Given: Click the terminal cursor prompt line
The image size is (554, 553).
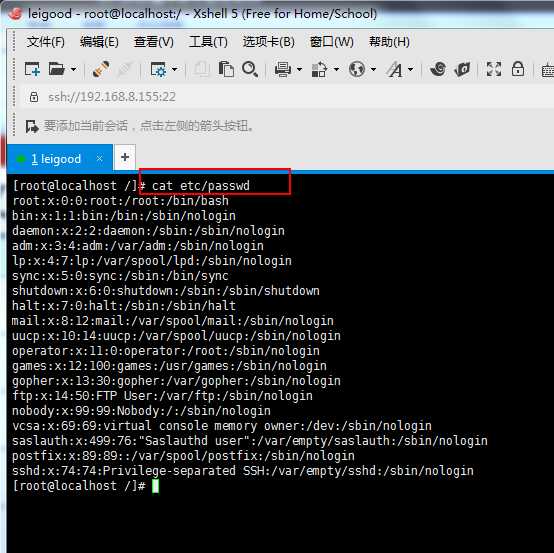Looking at the screenshot, I should (x=86, y=486).
